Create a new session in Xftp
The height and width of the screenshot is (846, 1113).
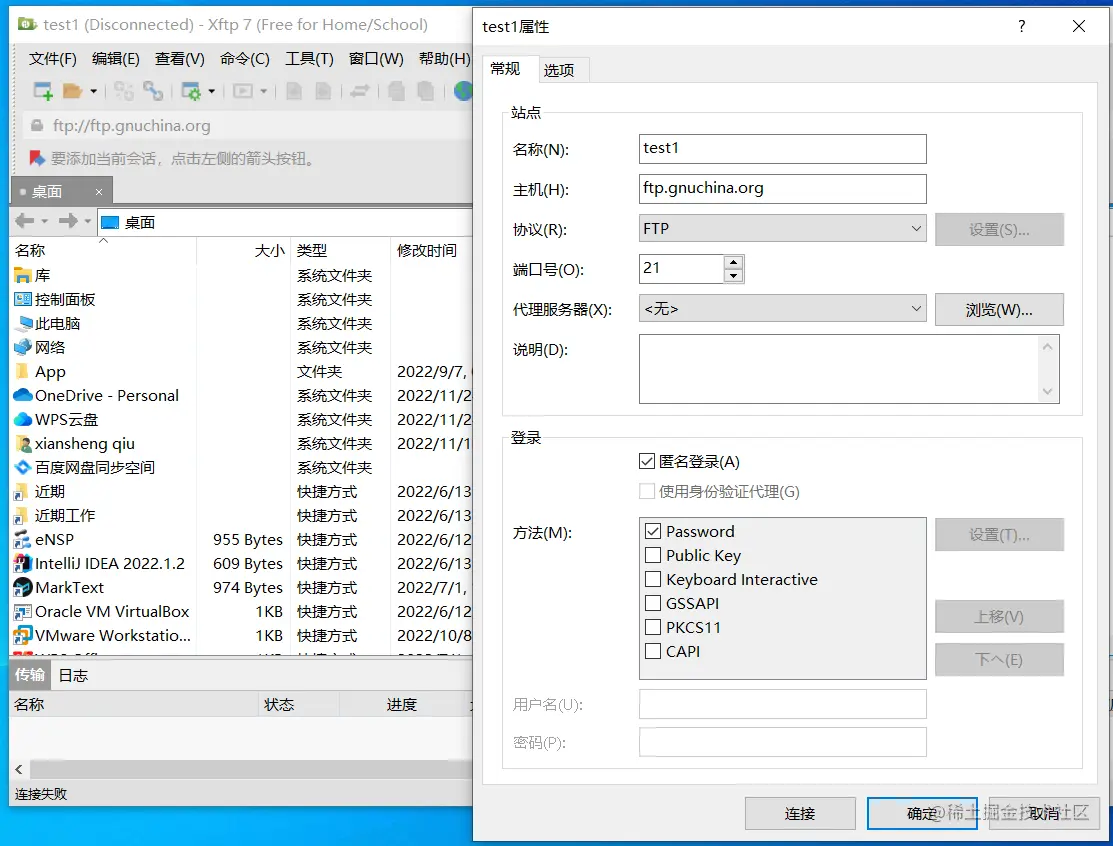tap(43, 91)
